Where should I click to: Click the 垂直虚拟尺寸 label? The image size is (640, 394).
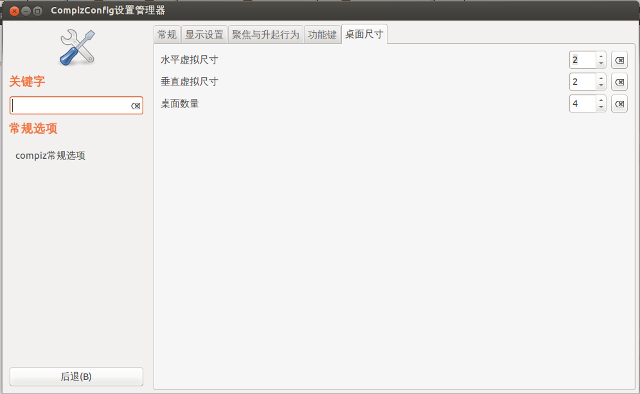189,82
